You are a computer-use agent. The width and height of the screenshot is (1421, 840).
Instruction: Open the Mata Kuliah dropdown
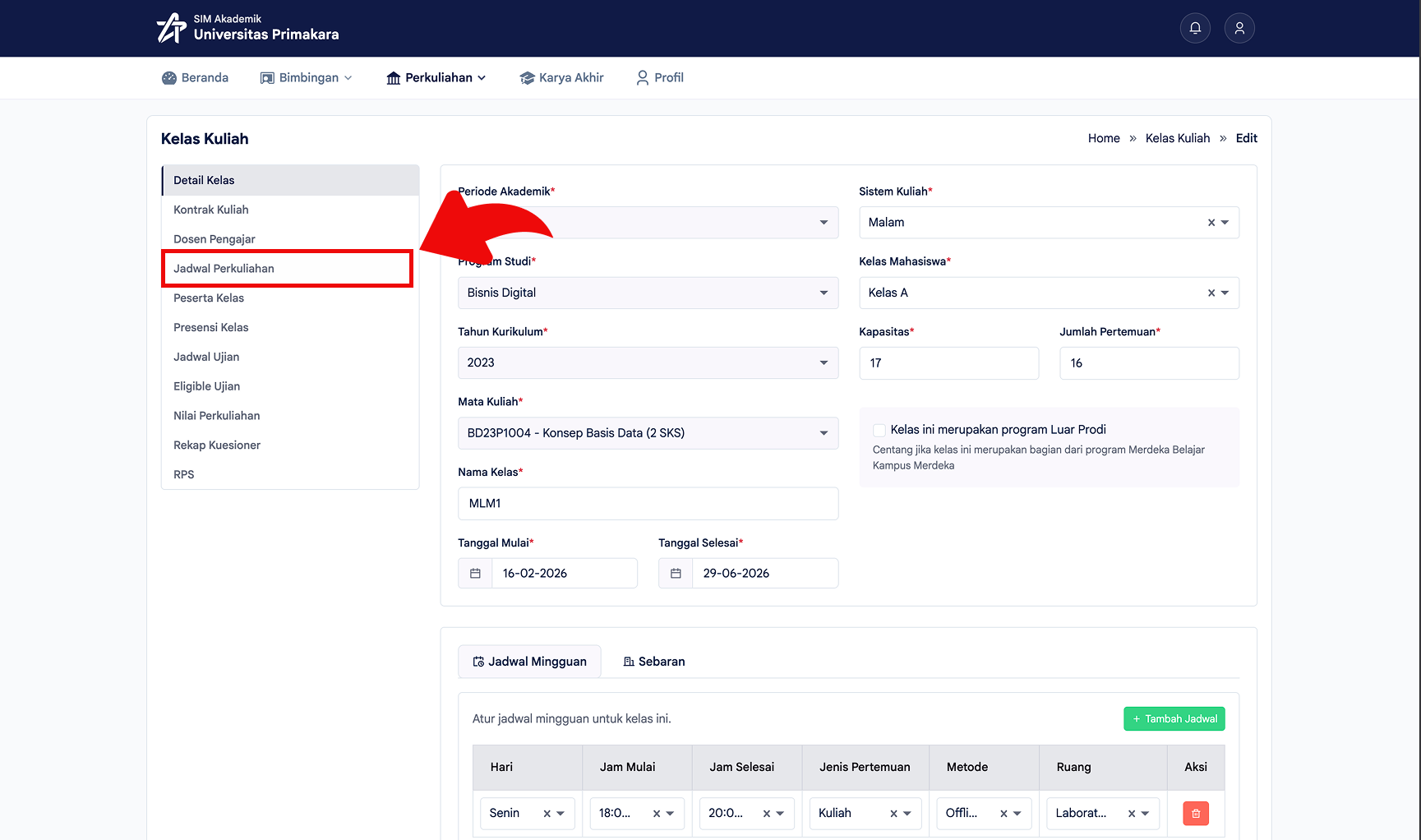(x=648, y=433)
